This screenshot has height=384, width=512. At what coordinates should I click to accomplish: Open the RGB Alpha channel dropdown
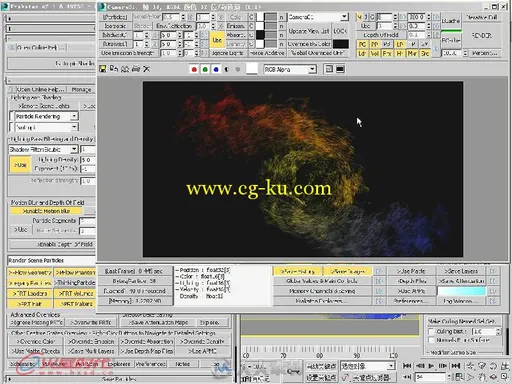pos(290,69)
